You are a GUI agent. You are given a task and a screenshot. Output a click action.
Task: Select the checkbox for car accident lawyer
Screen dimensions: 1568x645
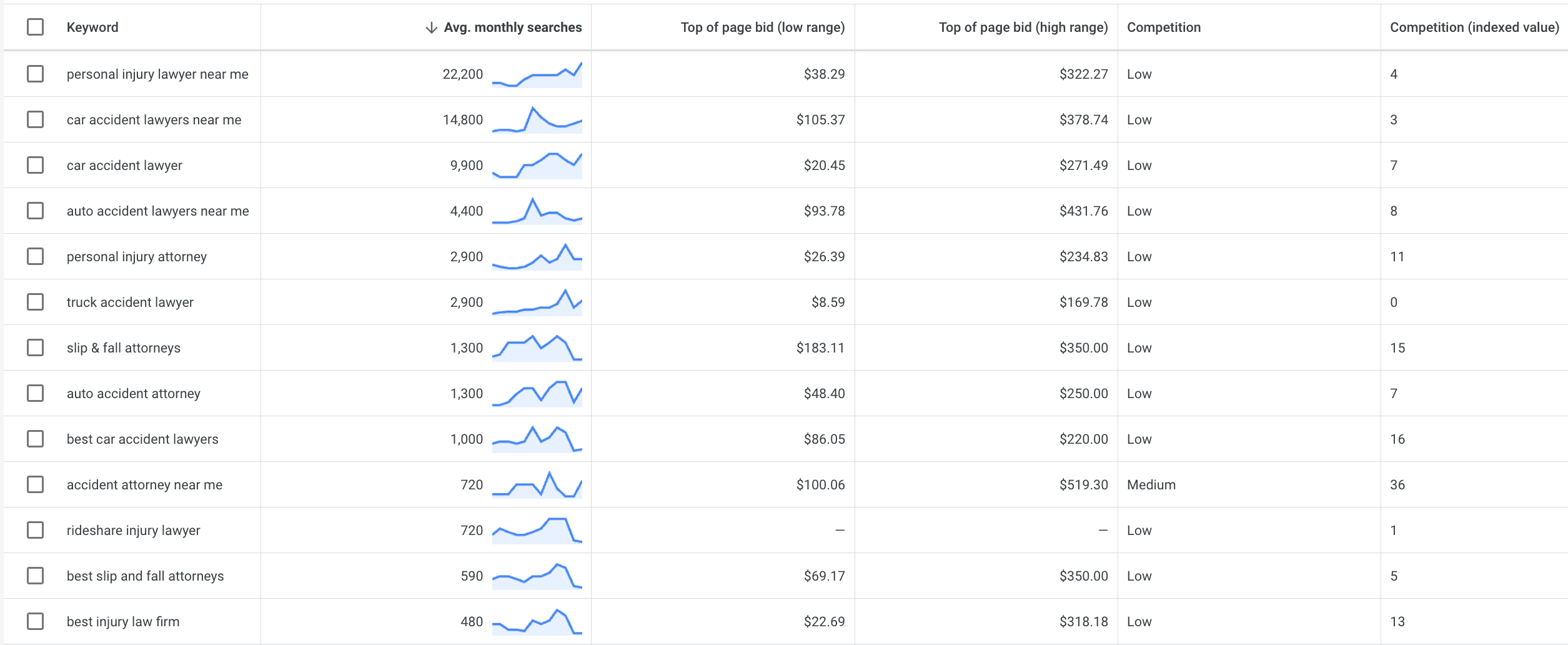coord(36,165)
